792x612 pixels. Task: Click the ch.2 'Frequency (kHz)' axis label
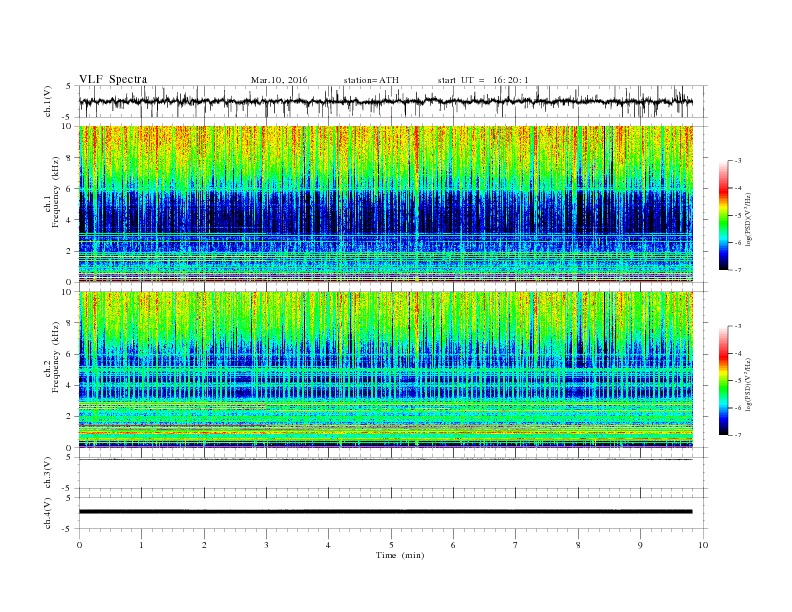pyautogui.click(x=55, y=358)
